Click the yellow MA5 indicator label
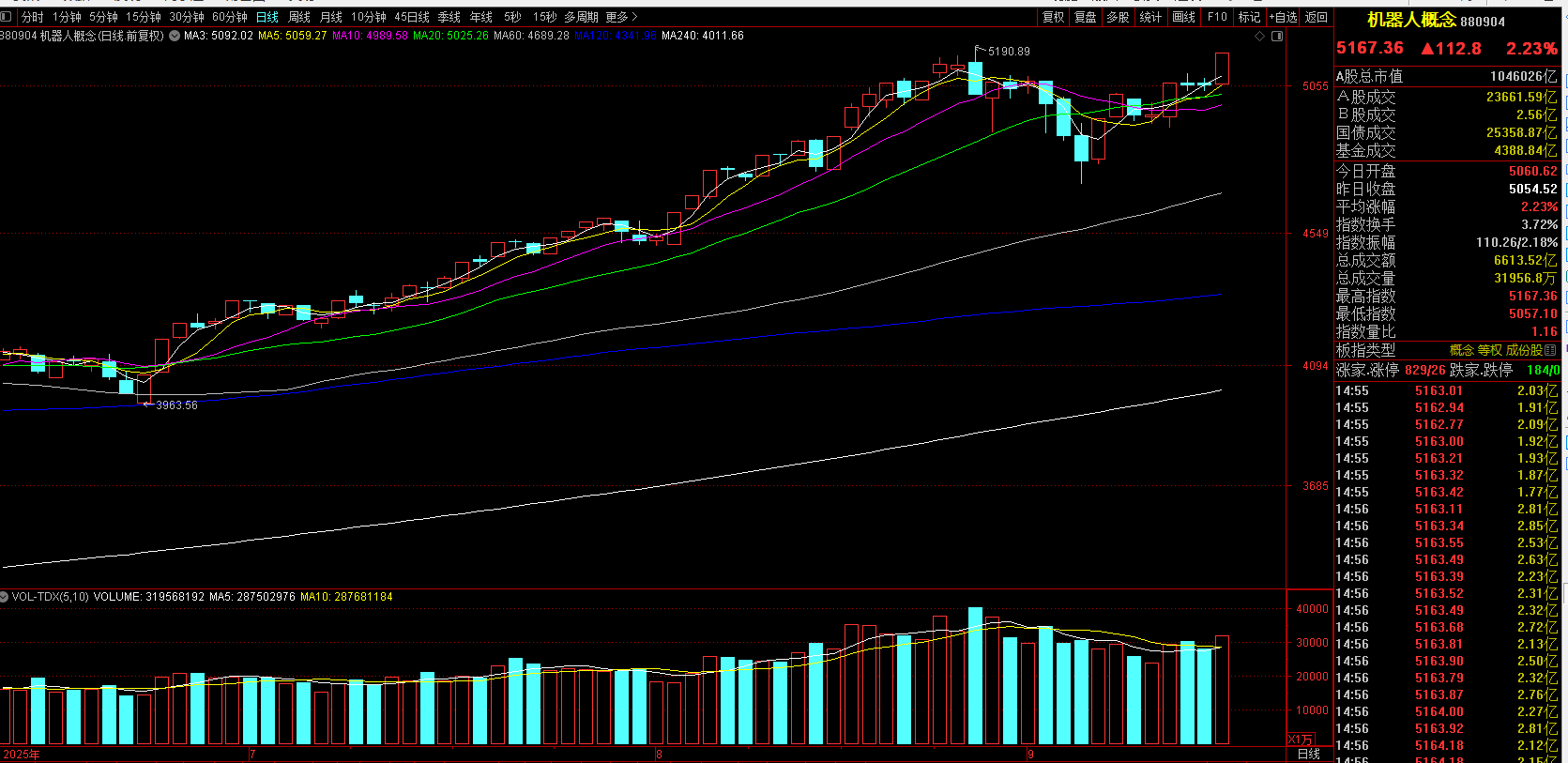 click(293, 36)
